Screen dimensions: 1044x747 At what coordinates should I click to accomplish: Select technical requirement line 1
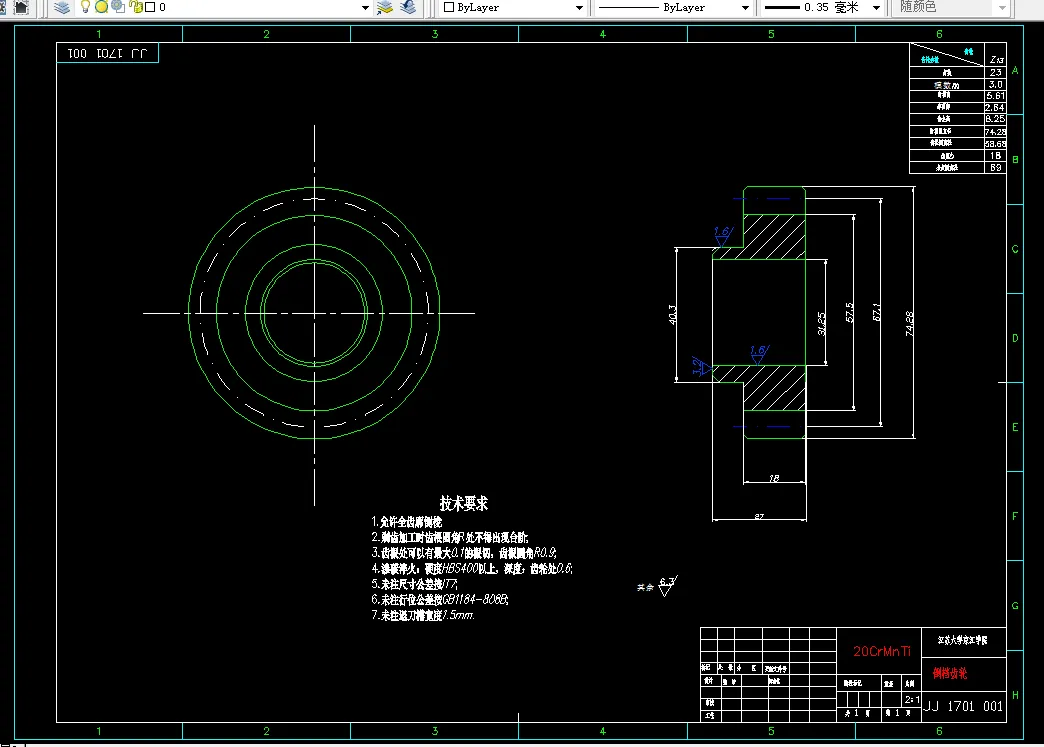407,522
